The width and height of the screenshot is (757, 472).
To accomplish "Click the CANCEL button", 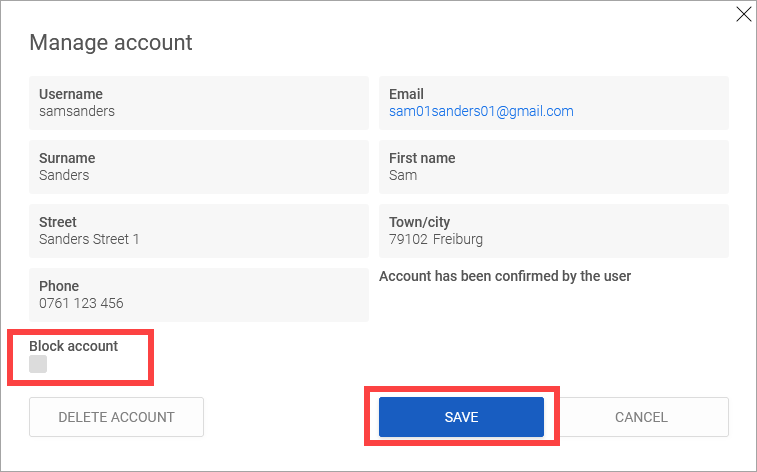I will (641, 417).
